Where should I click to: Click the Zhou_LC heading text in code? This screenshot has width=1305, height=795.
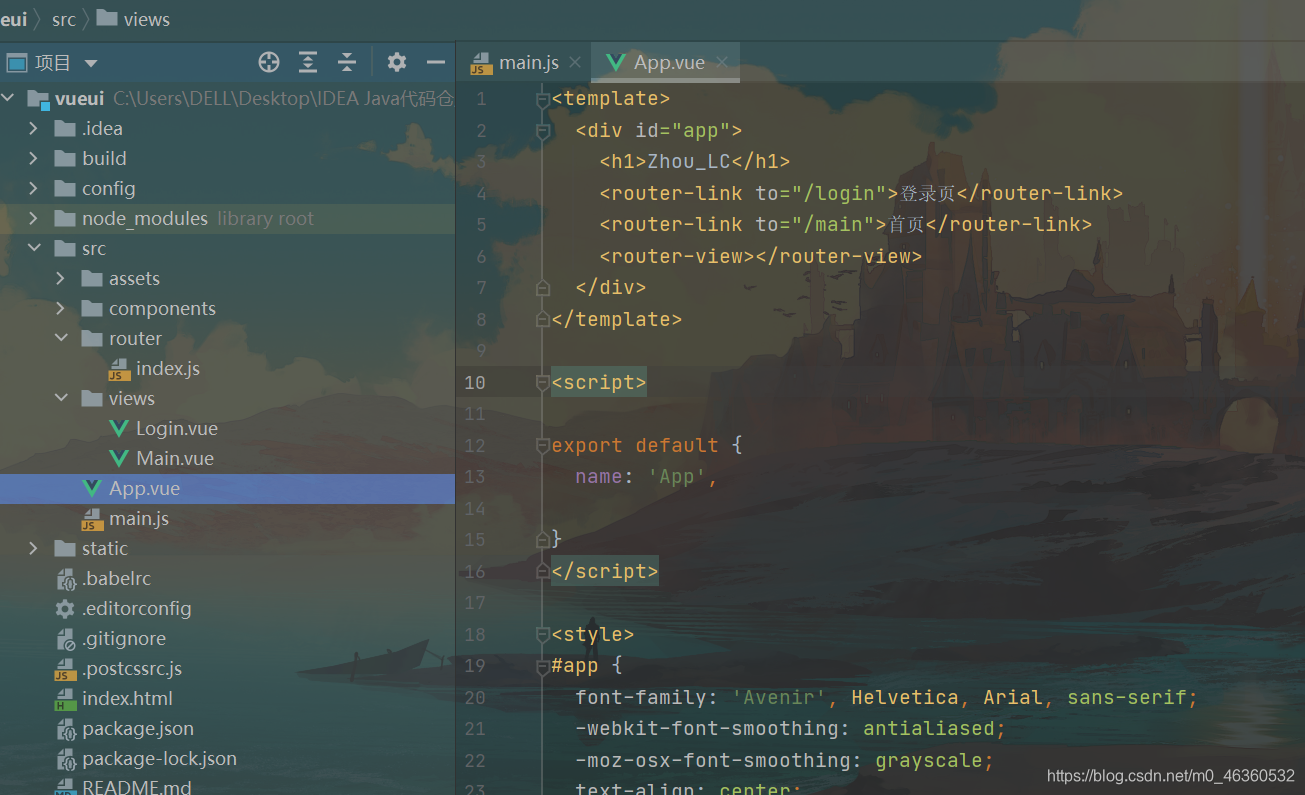[689, 162]
